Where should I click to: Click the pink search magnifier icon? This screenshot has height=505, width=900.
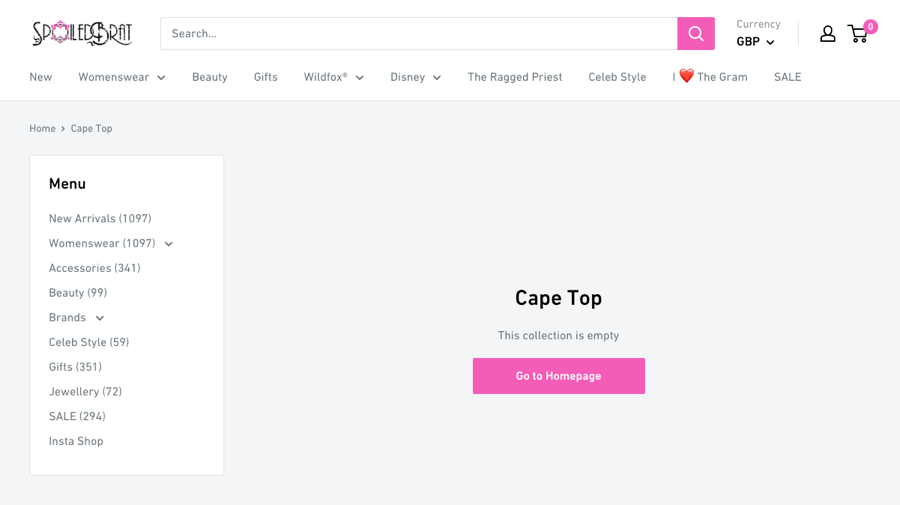[x=695, y=33]
